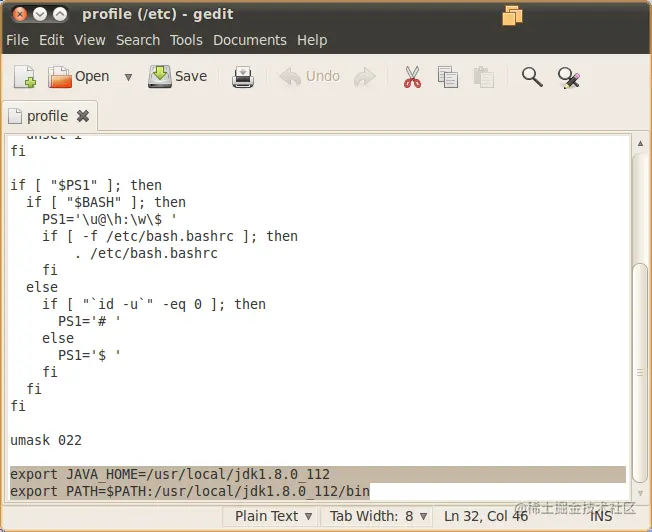
Task: Click the 'if [ "$PS1" ]; then' line
Action: click(x=86, y=185)
